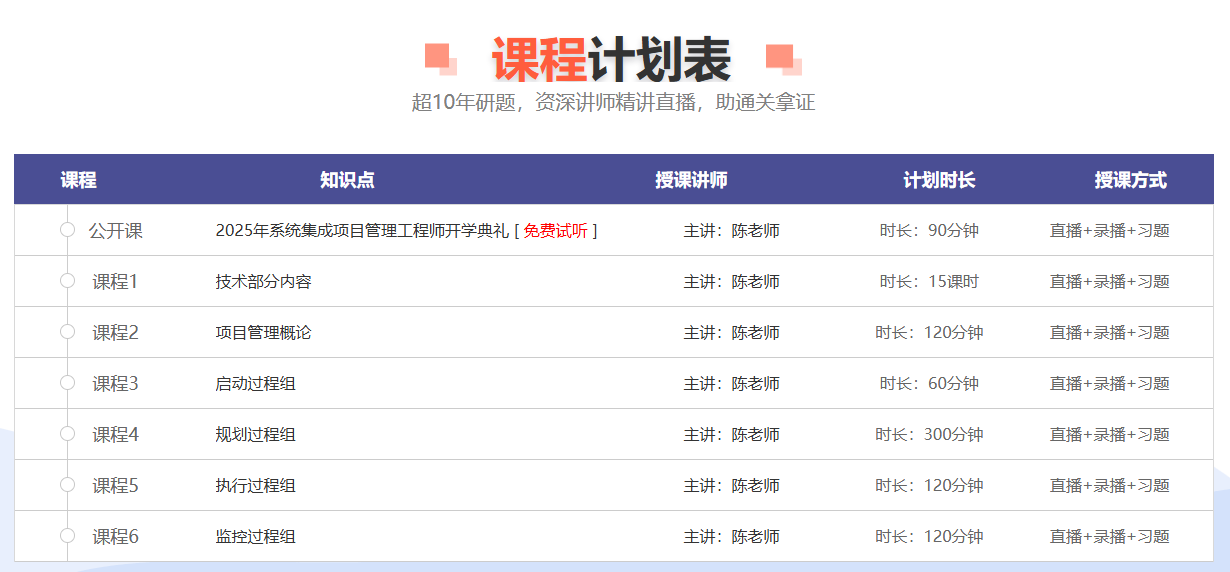The image size is (1230, 572).
Task: Select the 课程知识点 column header 知识点
Action: coord(347,180)
